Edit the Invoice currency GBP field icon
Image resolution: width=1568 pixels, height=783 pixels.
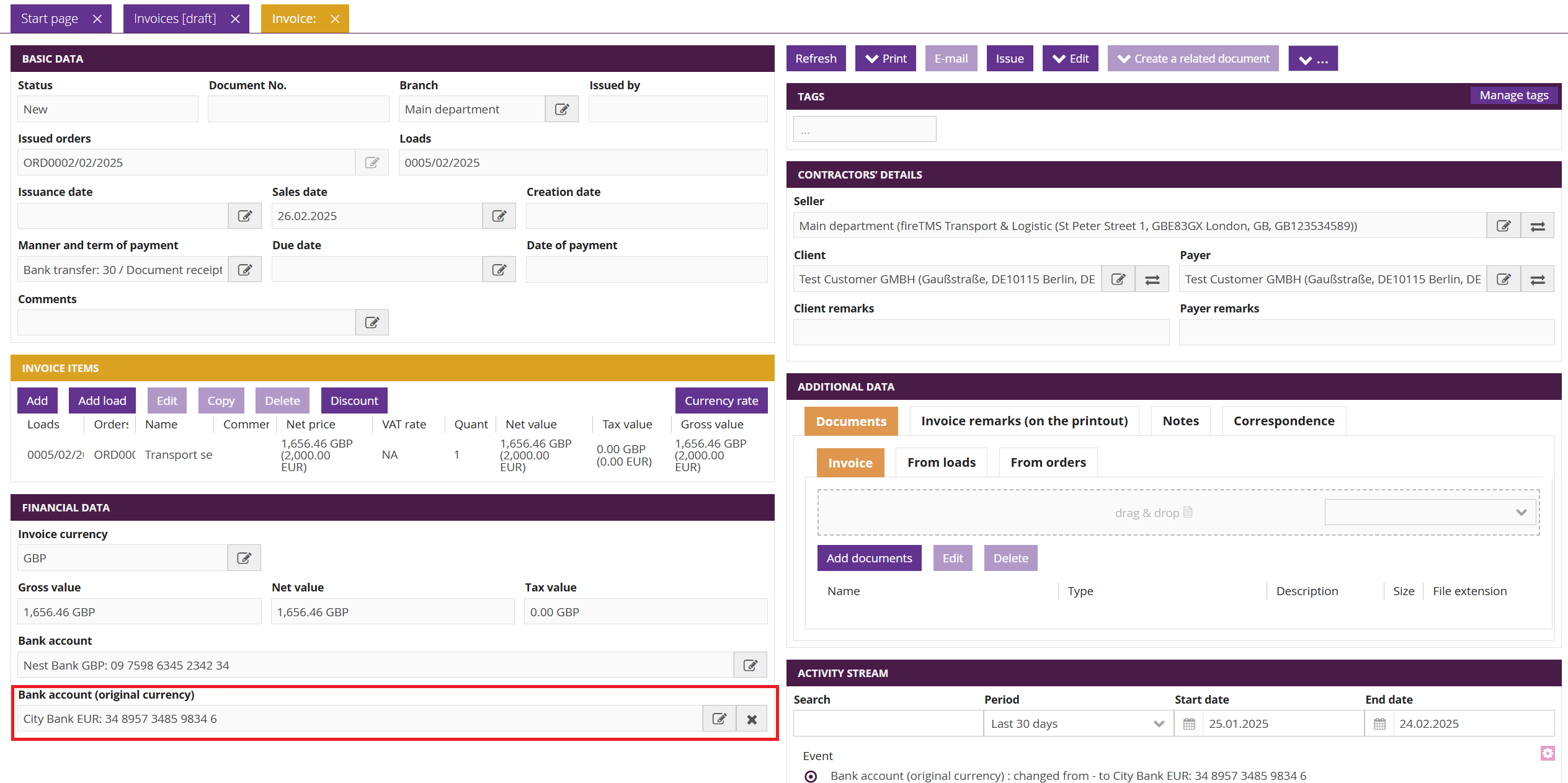[x=244, y=558]
